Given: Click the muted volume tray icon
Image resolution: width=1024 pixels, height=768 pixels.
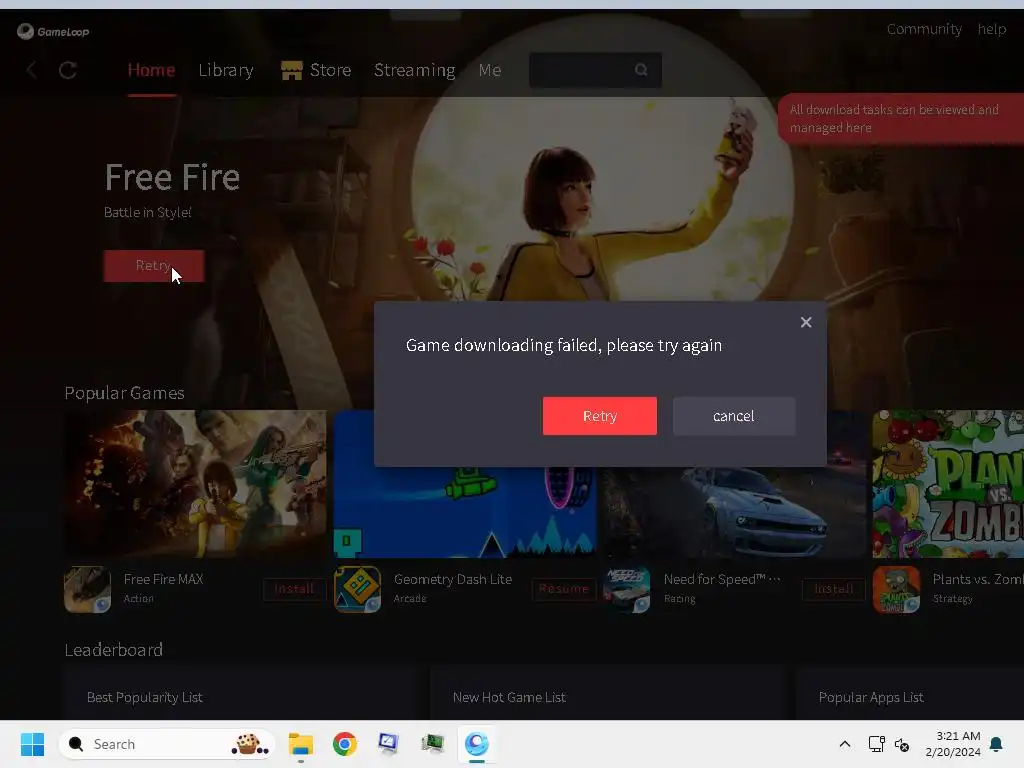Looking at the screenshot, I should [x=902, y=744].
